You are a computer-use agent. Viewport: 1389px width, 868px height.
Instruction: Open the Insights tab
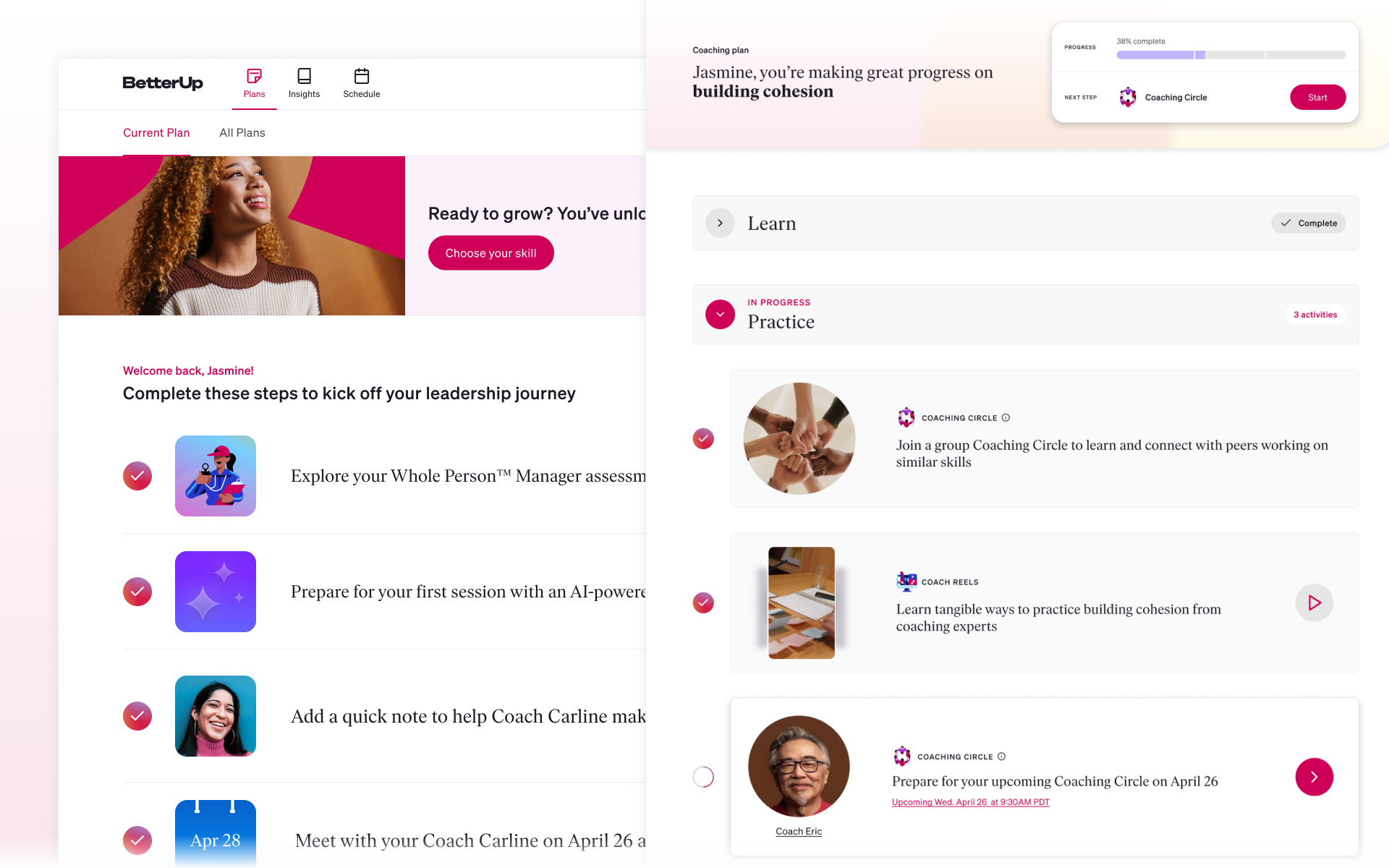[304, 84]
